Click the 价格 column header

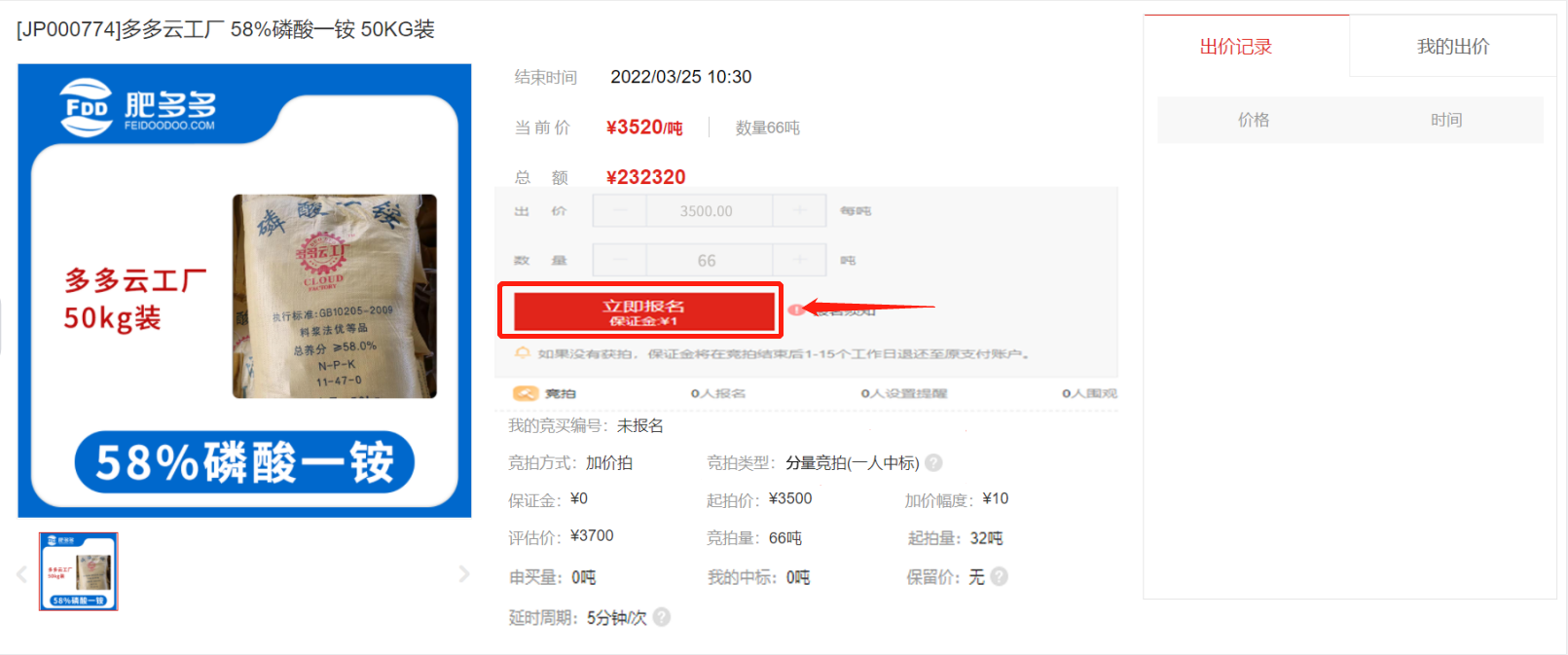point(1254,120)
